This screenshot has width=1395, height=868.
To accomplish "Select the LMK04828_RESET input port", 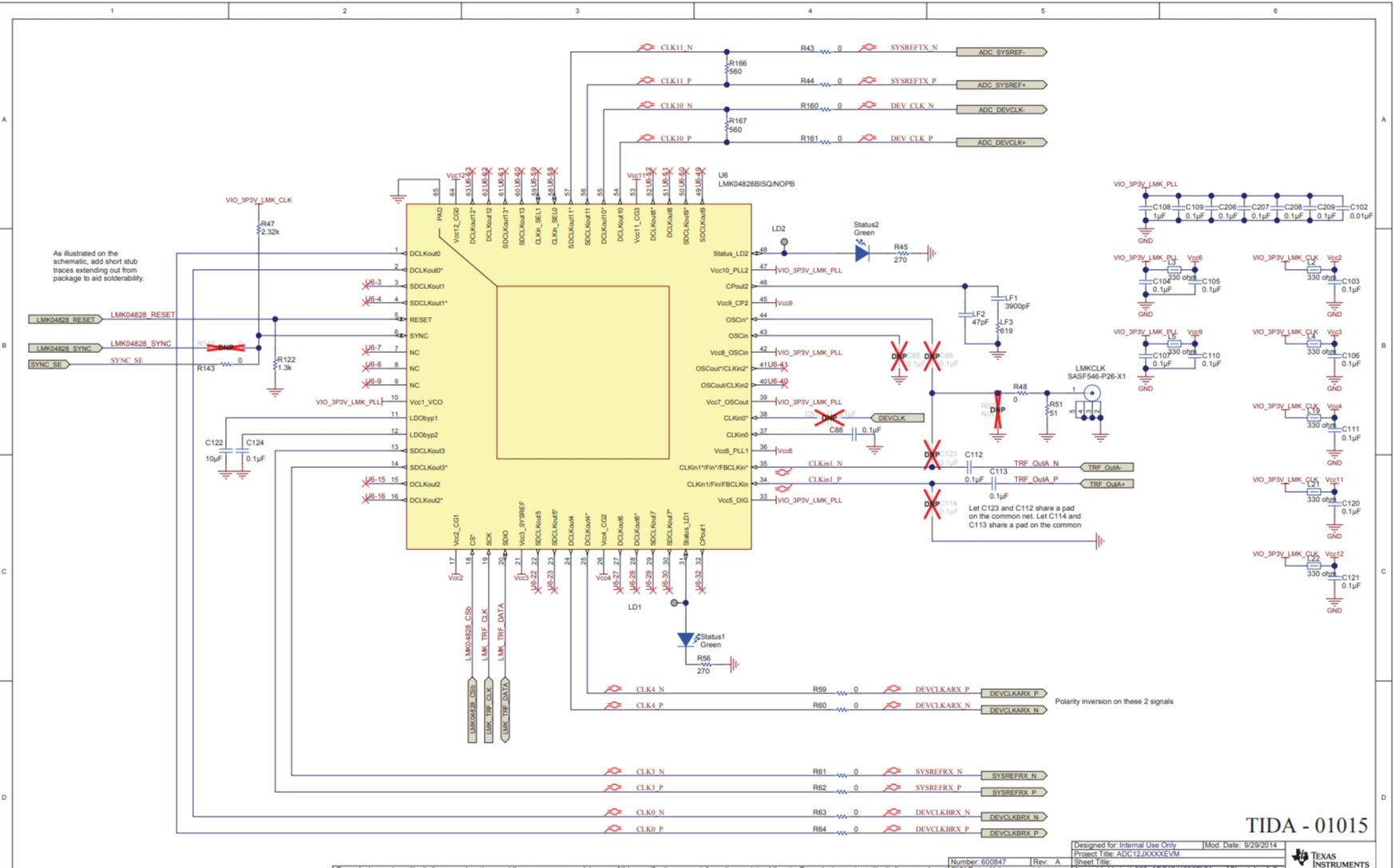I will pyautogui.click(x=65, y=319).
